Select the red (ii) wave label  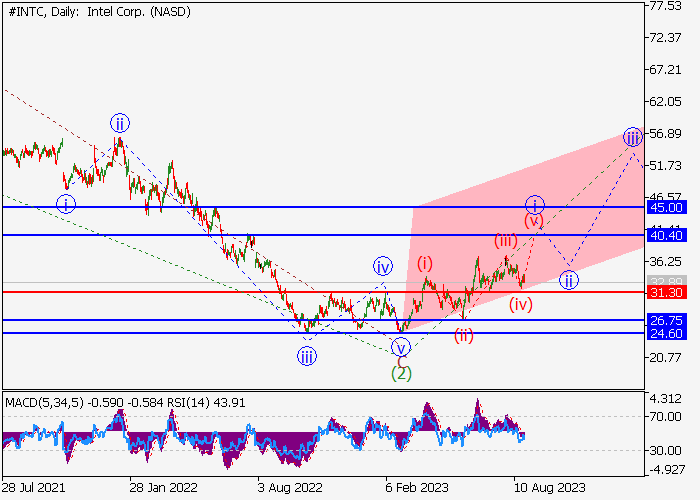click(464, 335)
